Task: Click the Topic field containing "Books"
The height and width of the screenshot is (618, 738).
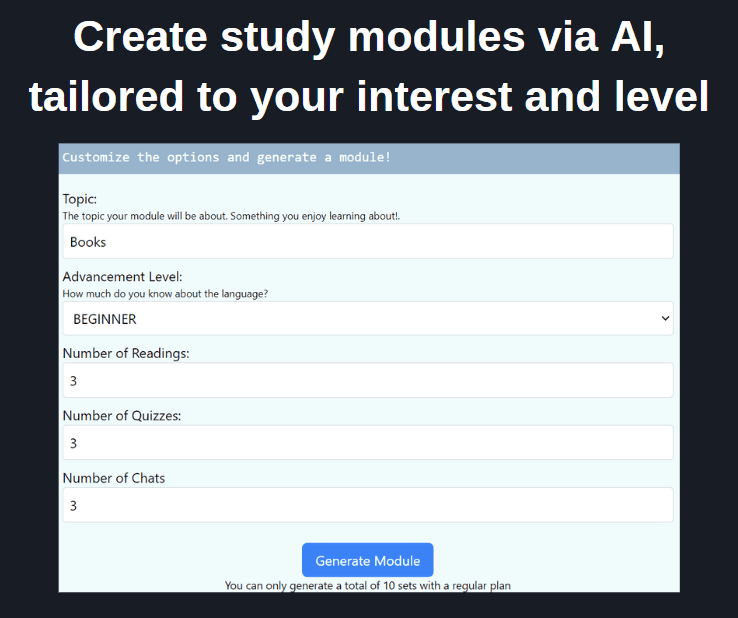Action: coord(367,241)
